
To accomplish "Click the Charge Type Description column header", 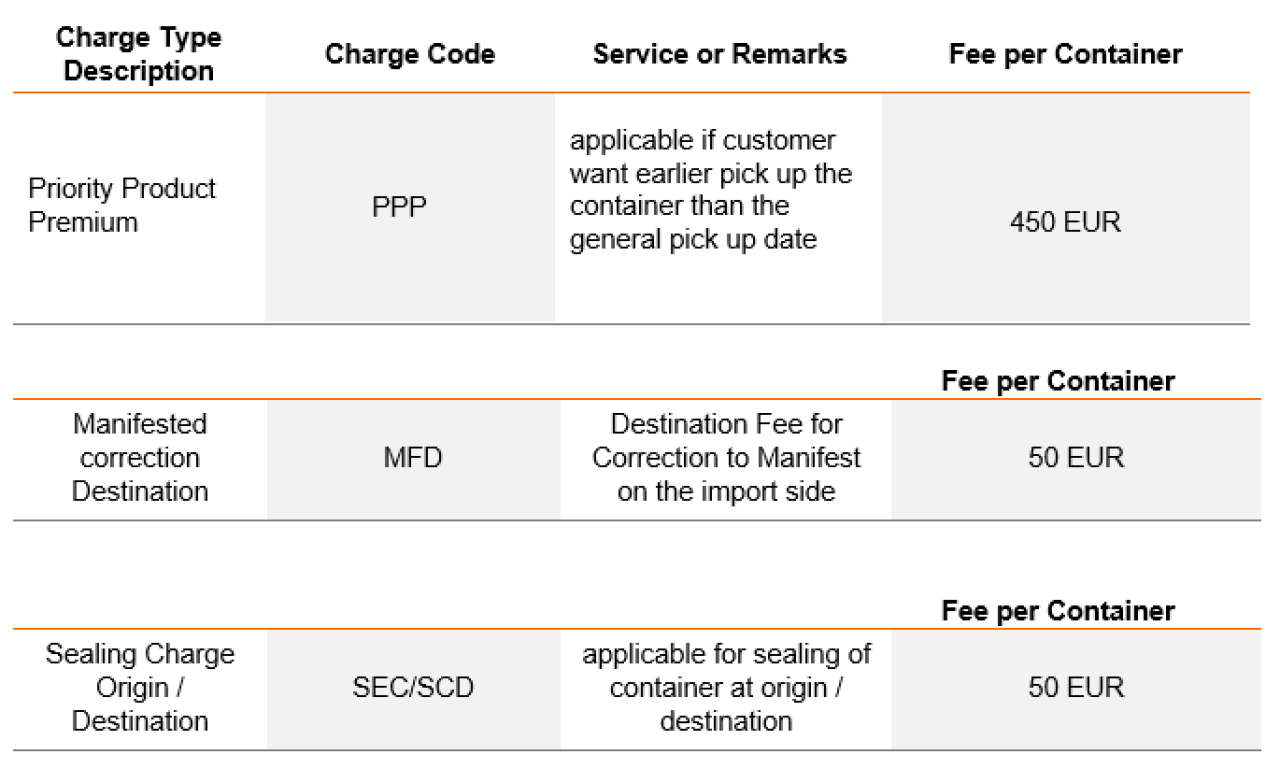I will pos(139,54).
